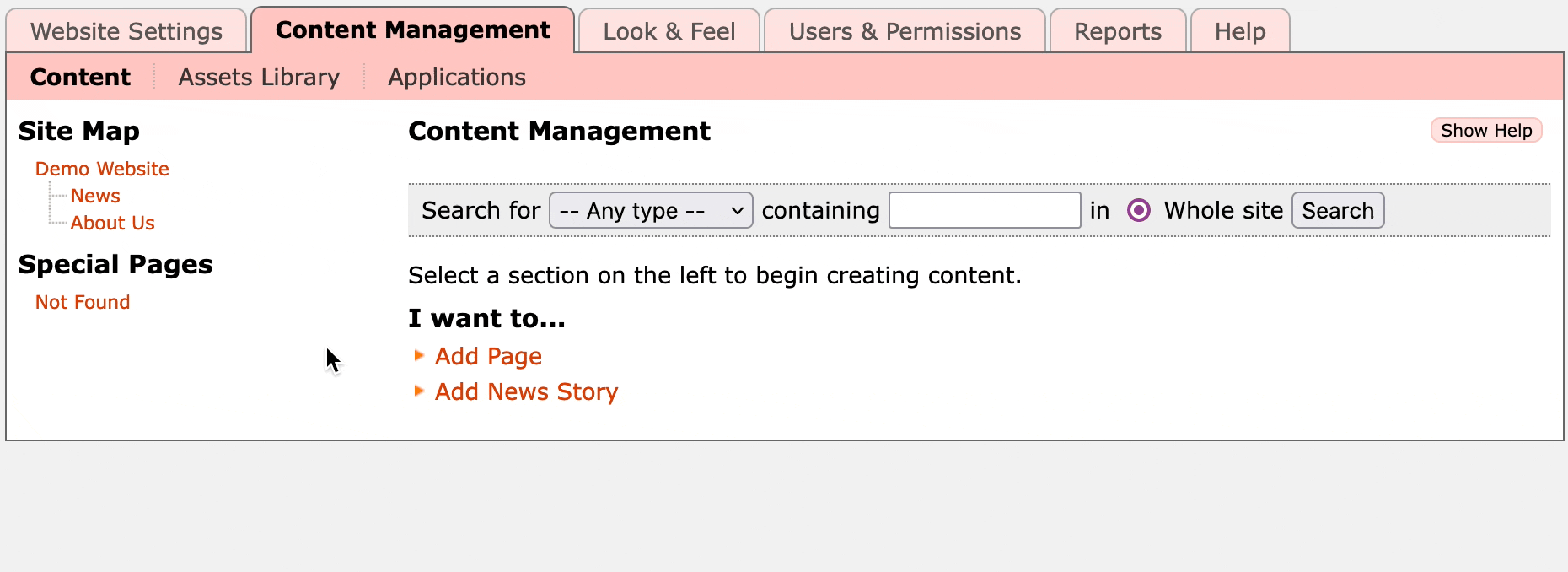
Task: Go to Users & Permissions tab
Action: coord(905,31)
